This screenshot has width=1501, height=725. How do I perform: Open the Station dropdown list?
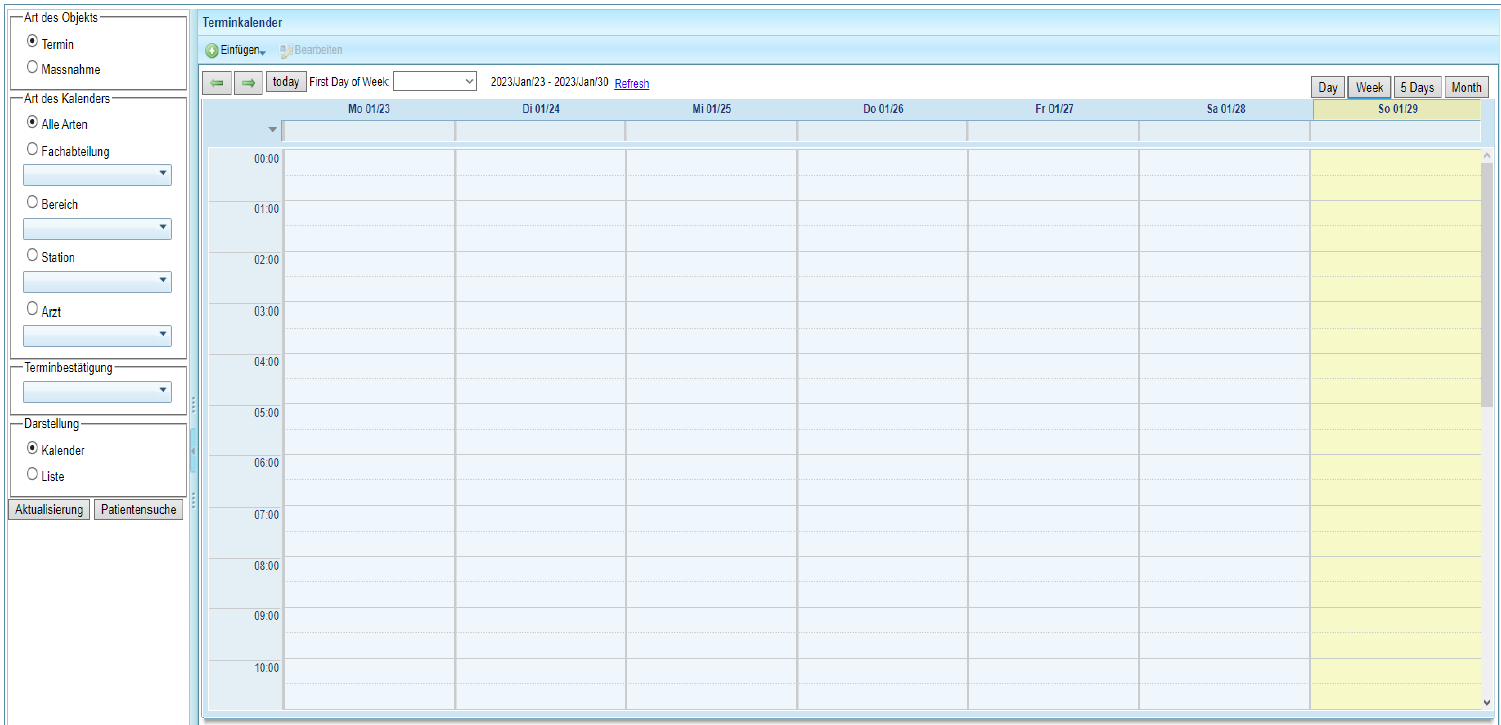pos(97,282)
